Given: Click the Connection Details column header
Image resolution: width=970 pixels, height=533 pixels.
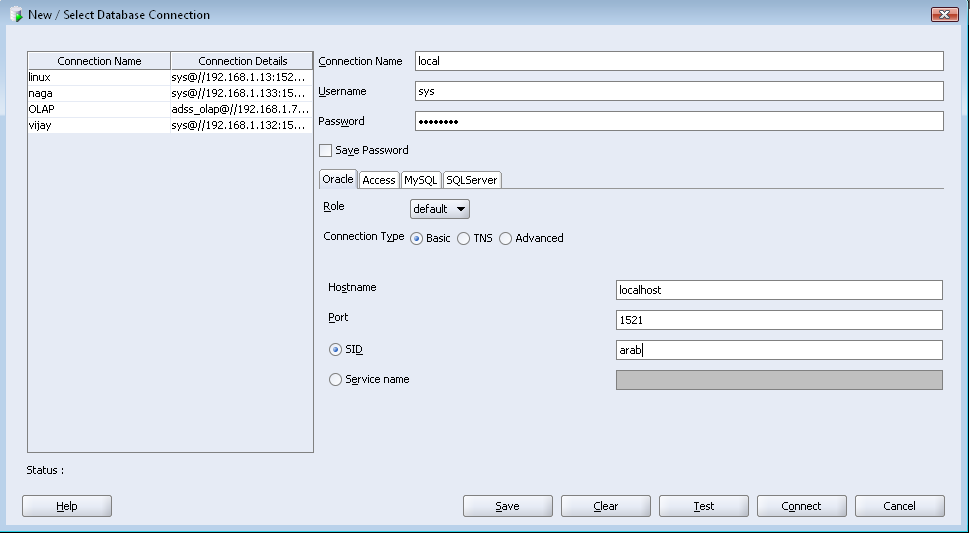Looking at the screenshot, I should point(242,61).
